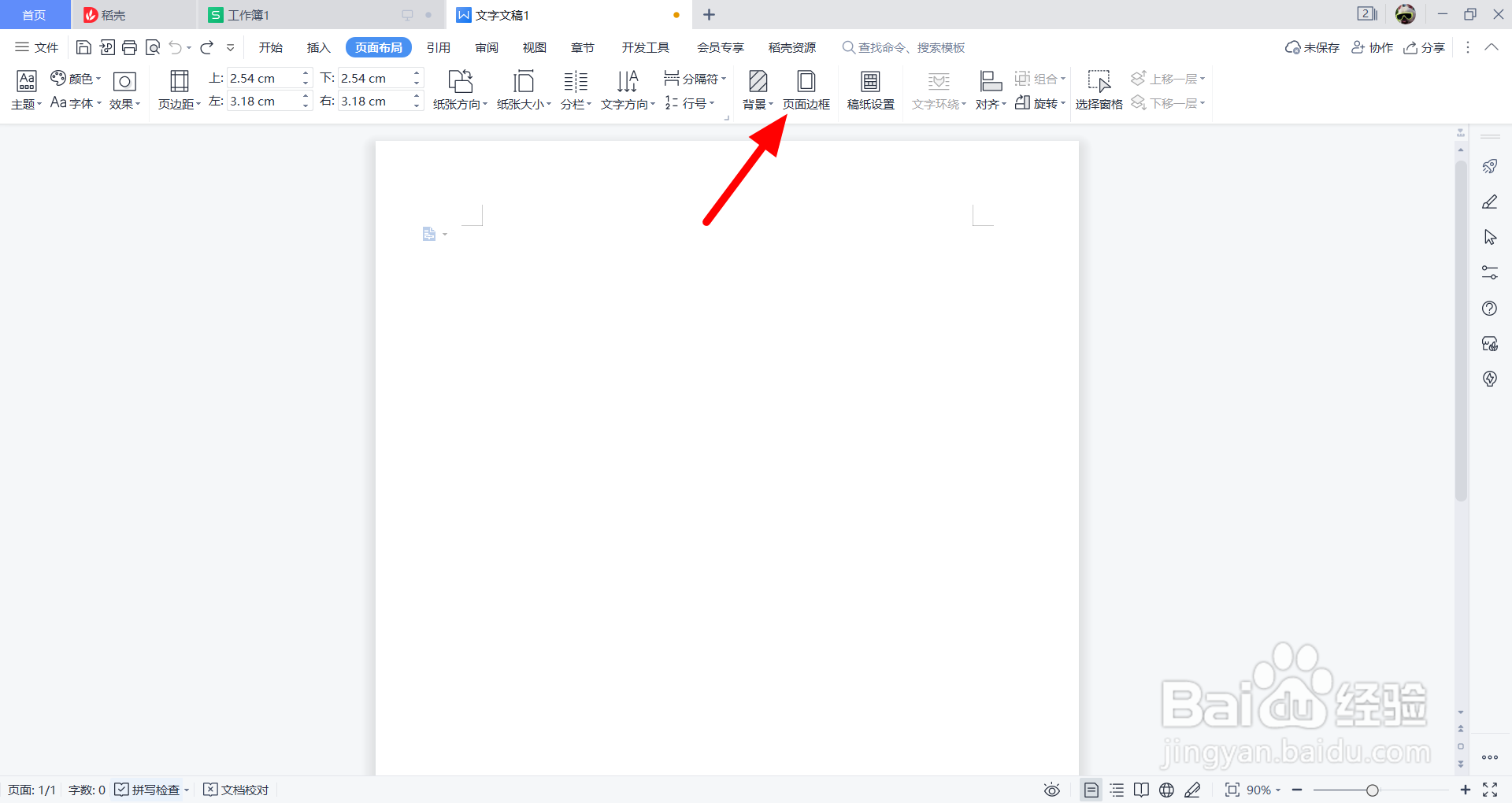Toggle 拼写检查 spell check
1512x803 pixels.
click(x=147, y=790)
